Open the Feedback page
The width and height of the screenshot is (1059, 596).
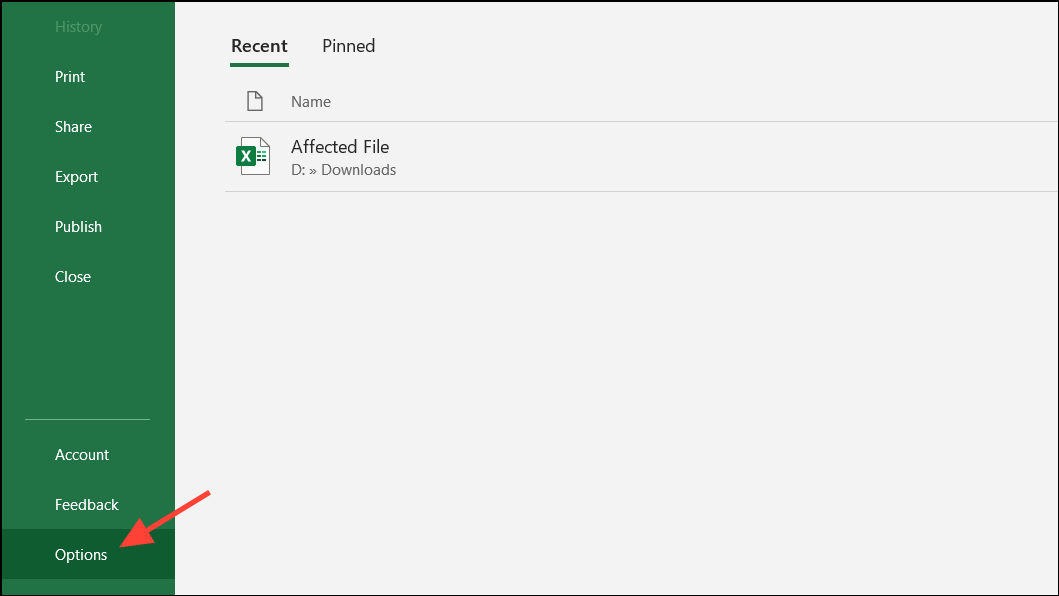click(88, 505)
